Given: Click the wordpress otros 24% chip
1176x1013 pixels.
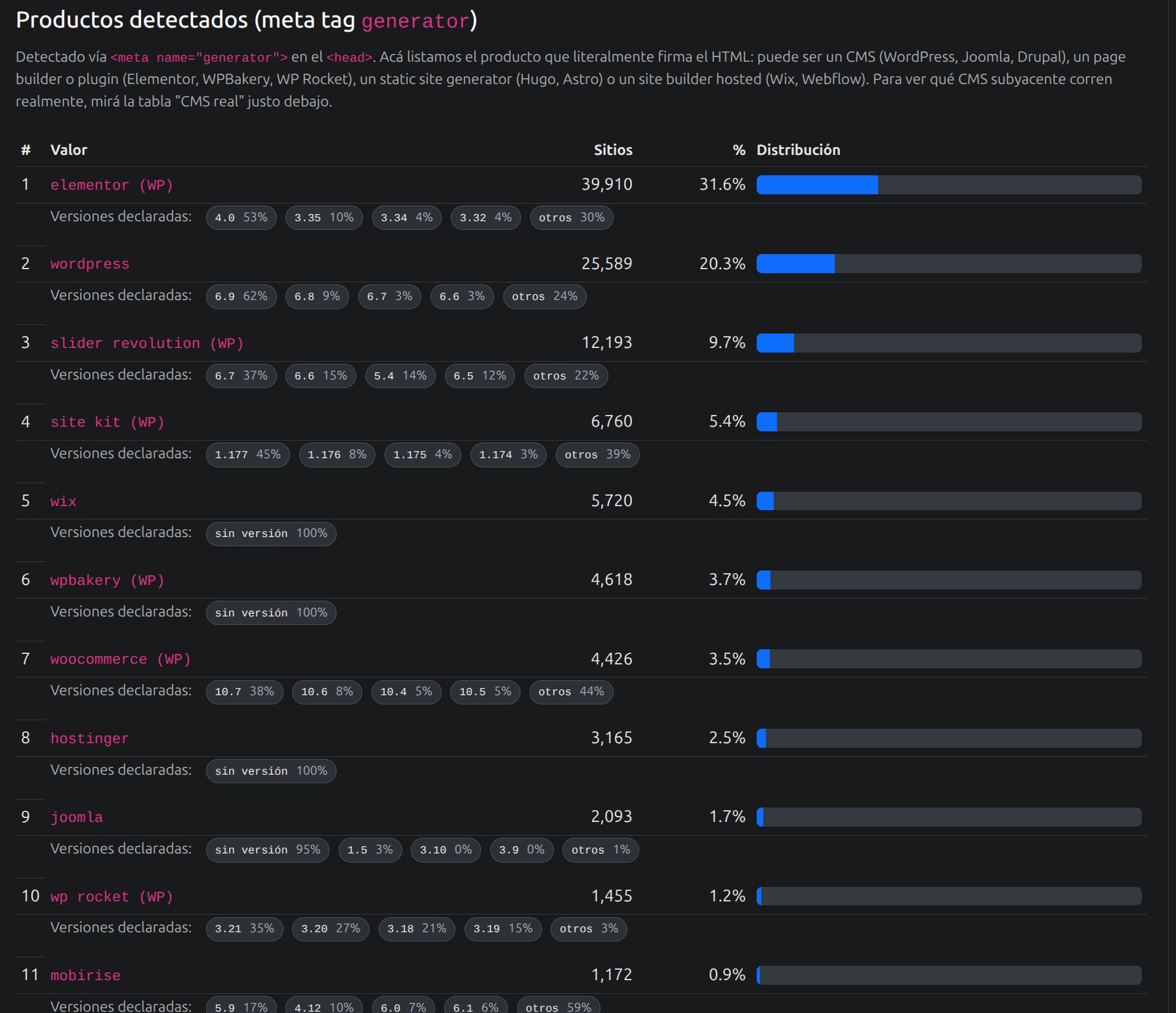Looking at the screenshot, I should (545, 297).
